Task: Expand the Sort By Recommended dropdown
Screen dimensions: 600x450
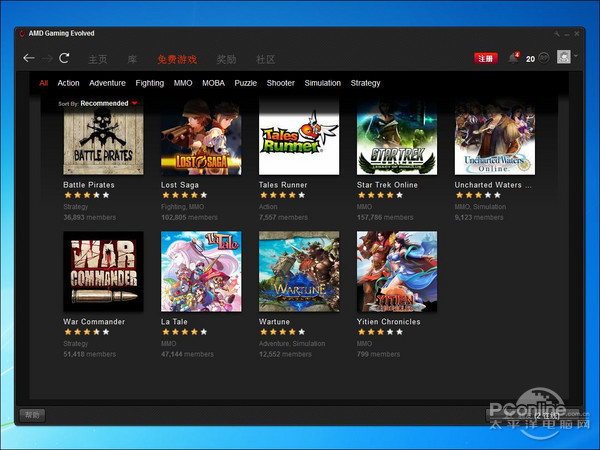Action: point(134,103)
